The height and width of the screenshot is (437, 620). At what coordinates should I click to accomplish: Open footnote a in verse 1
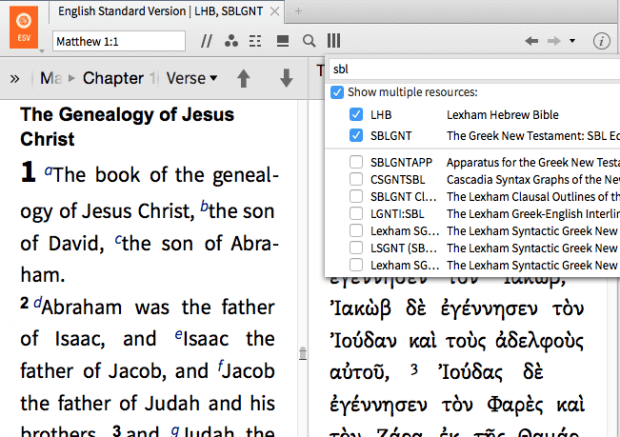[x=48, y=170]
